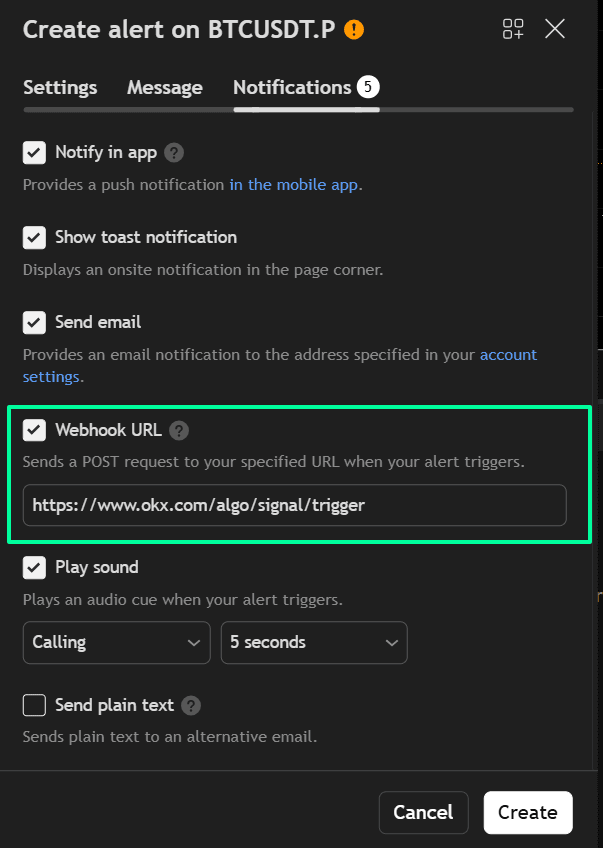Uncheck the Webhook URL checkbox

point(35,431)
